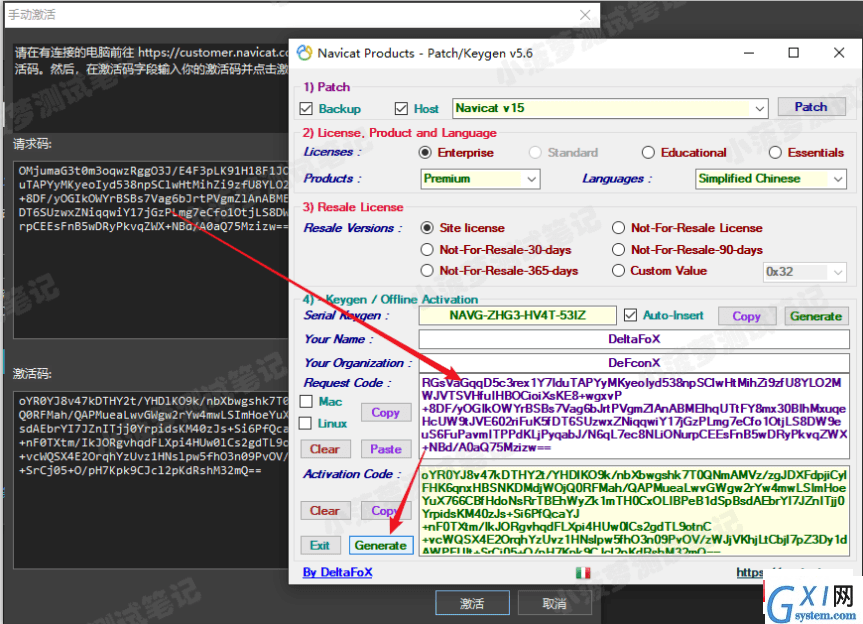Close the Patch/Keygen window
This screenshot has width=863, height=624.
pos(839,53)
